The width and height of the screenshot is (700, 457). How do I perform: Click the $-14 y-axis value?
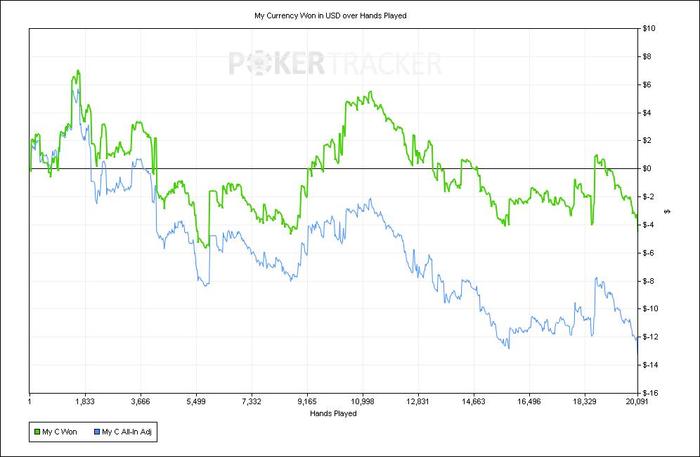[650, 365]
